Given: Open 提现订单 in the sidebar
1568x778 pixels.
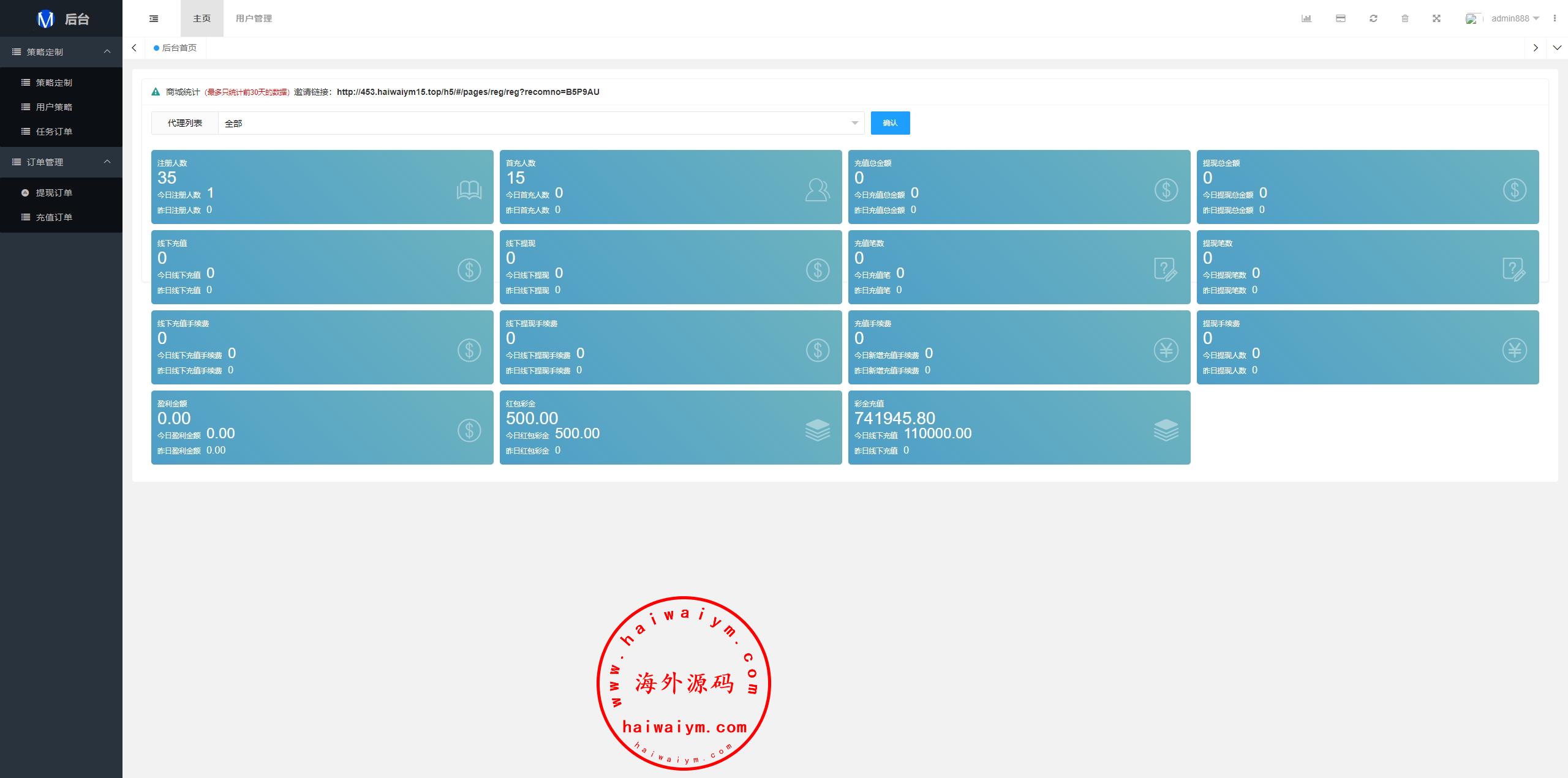Looking at the screenshot, I should (x=54, y=193).
